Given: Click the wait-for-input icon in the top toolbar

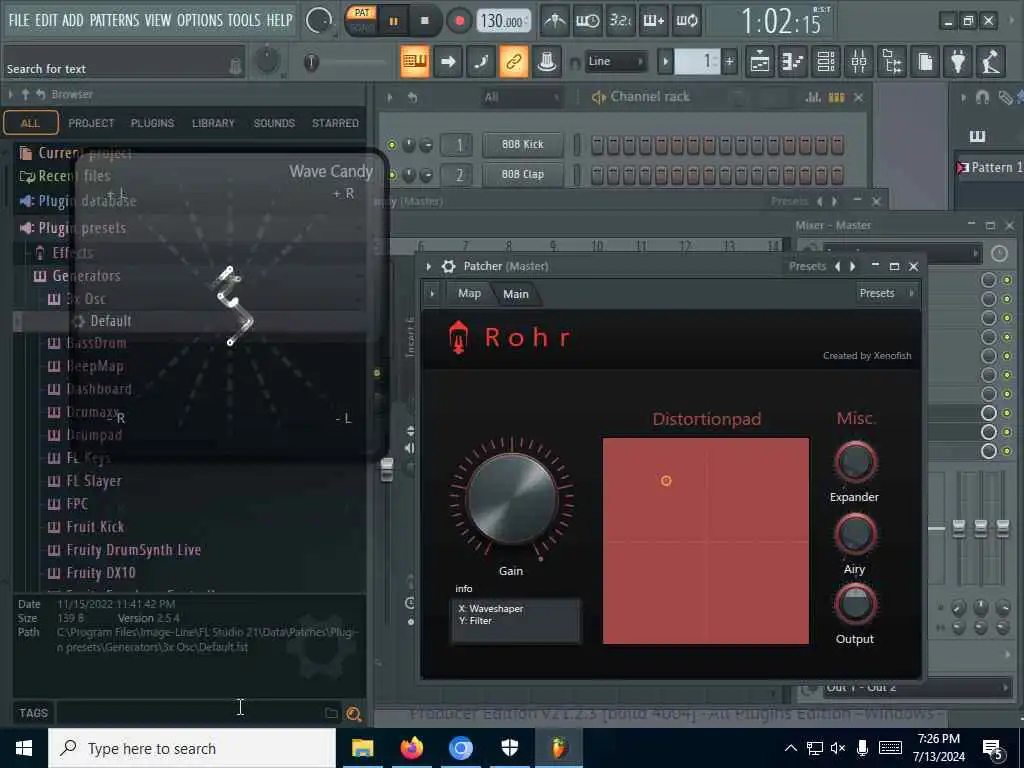Looking at the screenshot, I should coord(587,21).
